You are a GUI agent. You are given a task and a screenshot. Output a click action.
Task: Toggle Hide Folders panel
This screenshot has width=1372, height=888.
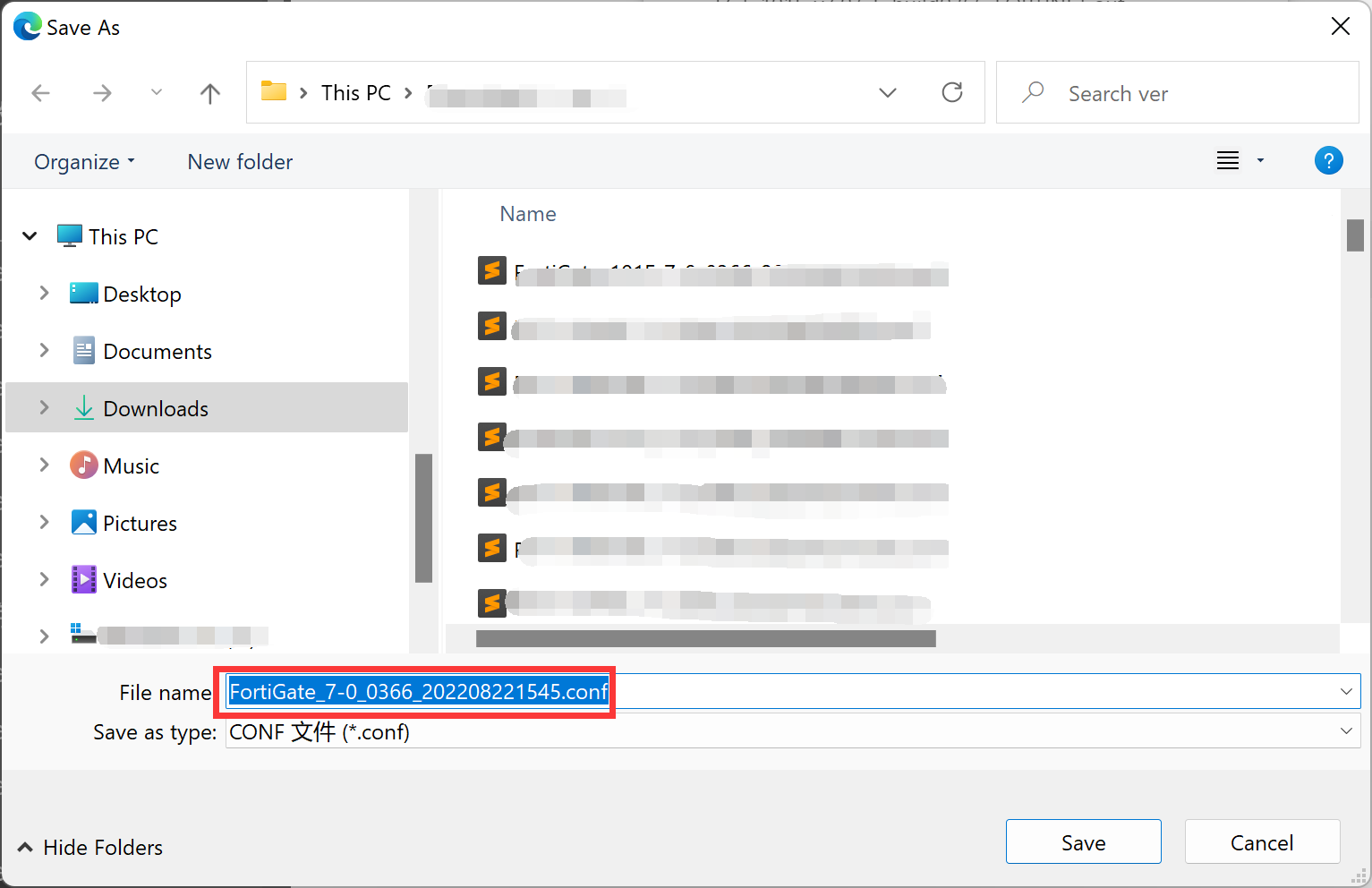coord(90,847)
